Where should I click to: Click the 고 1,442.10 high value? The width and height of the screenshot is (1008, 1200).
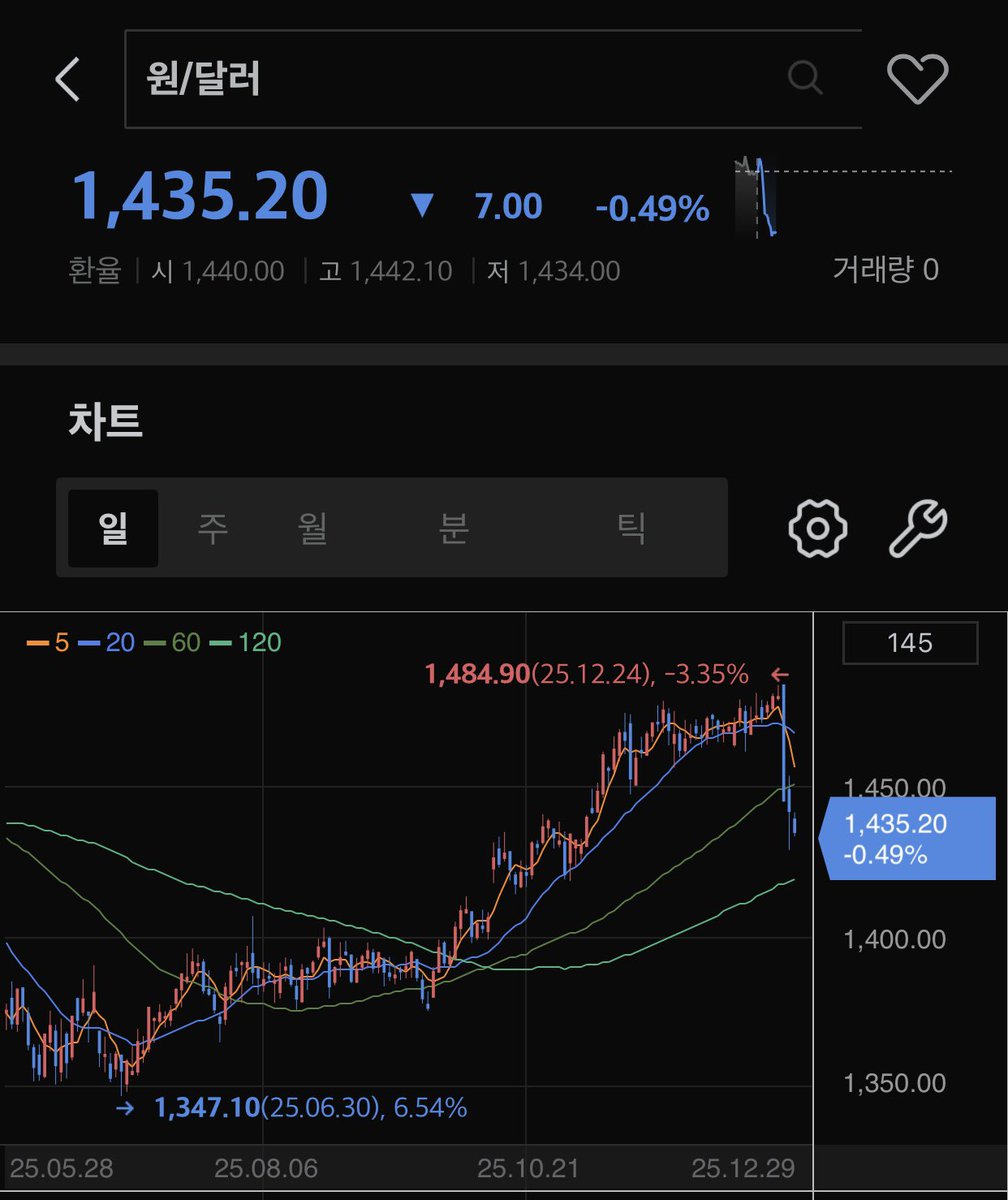click(x=386, y=270)
